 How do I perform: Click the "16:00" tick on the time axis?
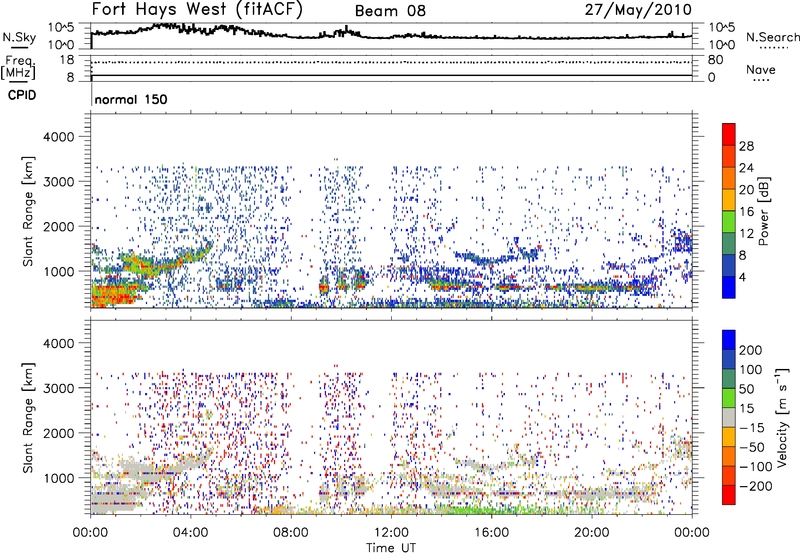pos(491,533)
